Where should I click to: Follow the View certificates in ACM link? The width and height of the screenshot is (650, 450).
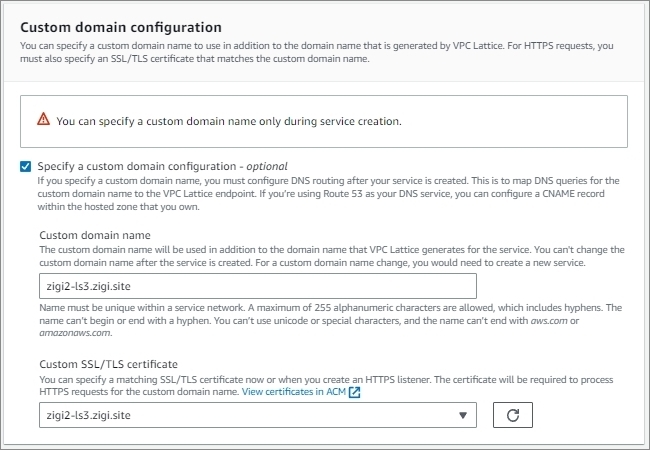[x=293, y=392]
